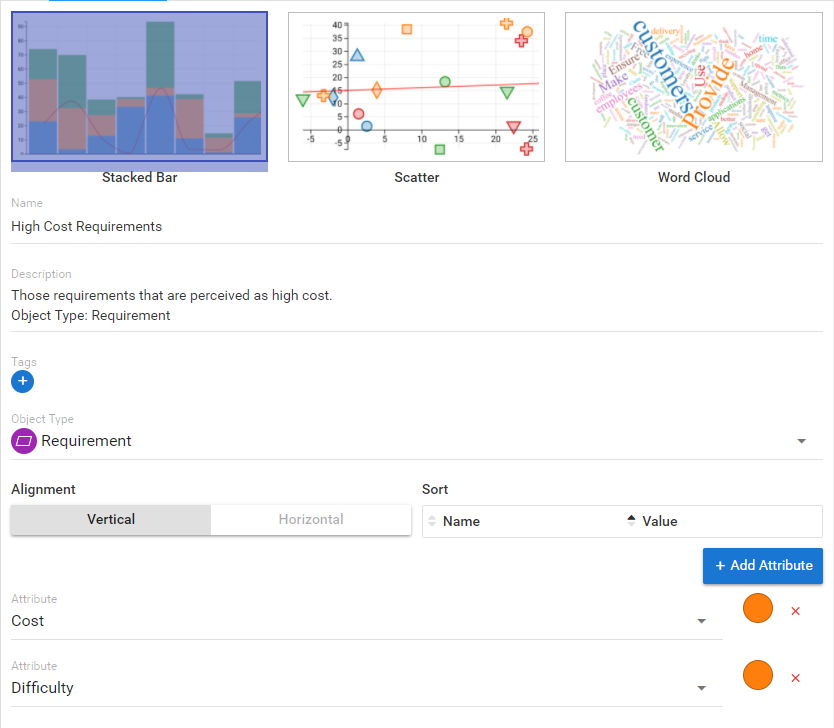
Task: Remove the Cost attribute with red X
Action: [796, 611]
